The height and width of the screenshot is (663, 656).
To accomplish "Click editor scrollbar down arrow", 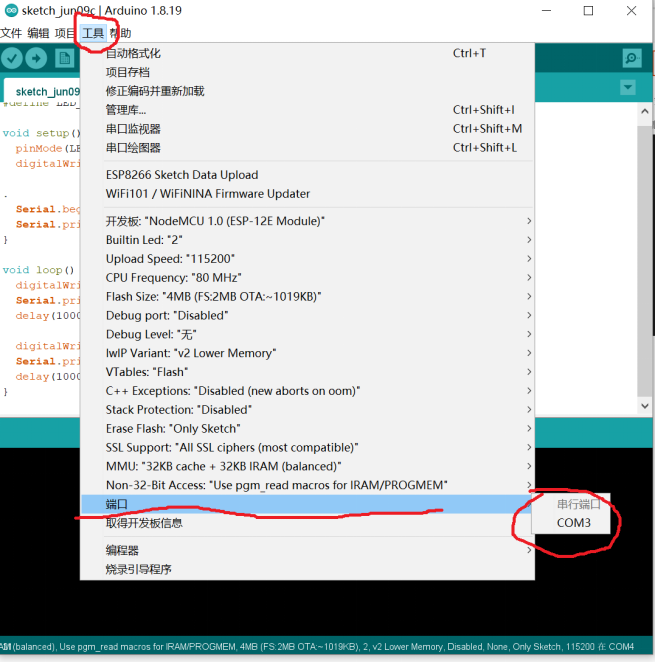I will (645, 406).
